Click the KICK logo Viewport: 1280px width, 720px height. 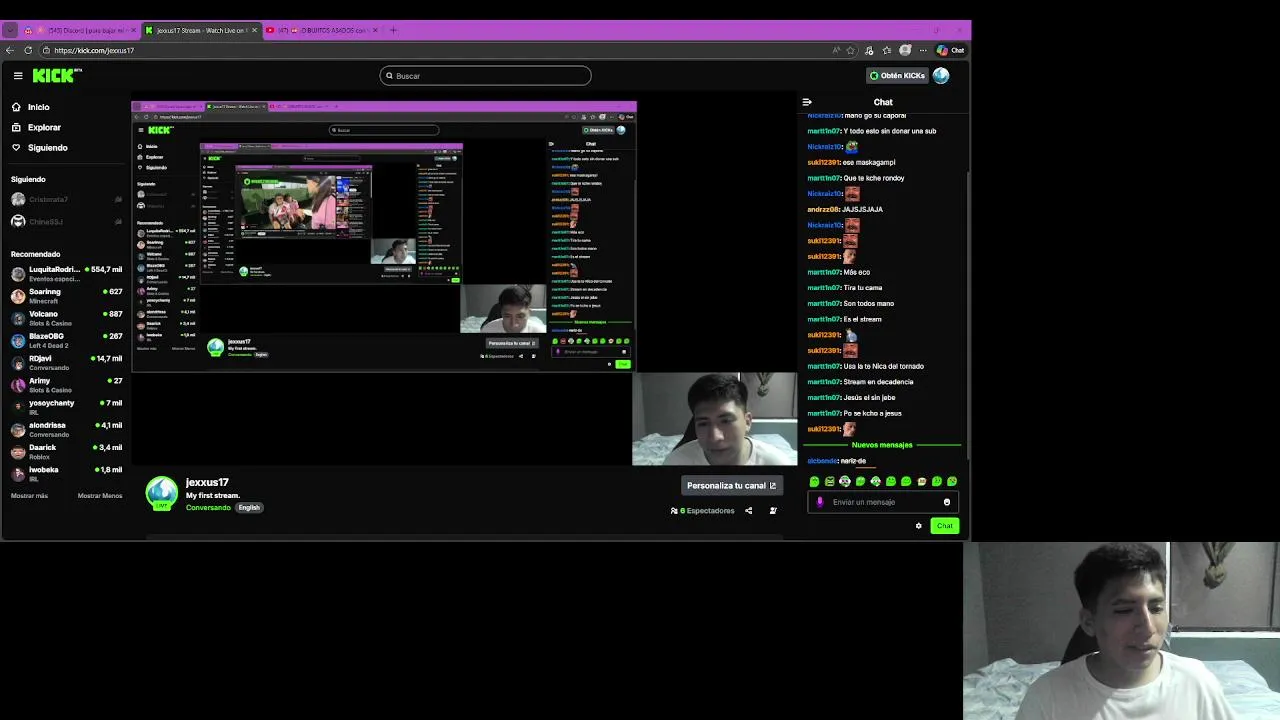coord(57,75)
